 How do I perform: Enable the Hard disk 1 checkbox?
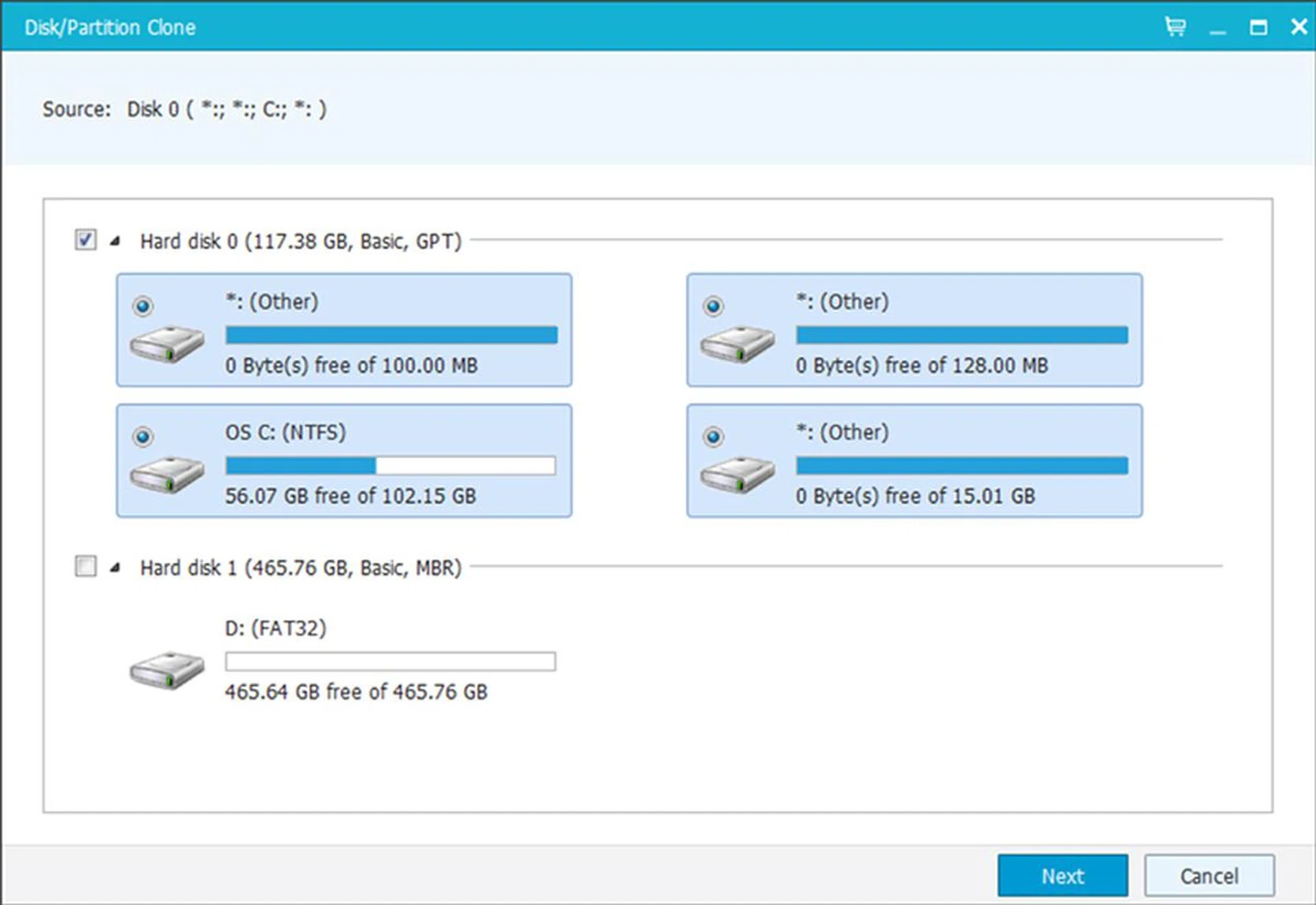(85, 567)
